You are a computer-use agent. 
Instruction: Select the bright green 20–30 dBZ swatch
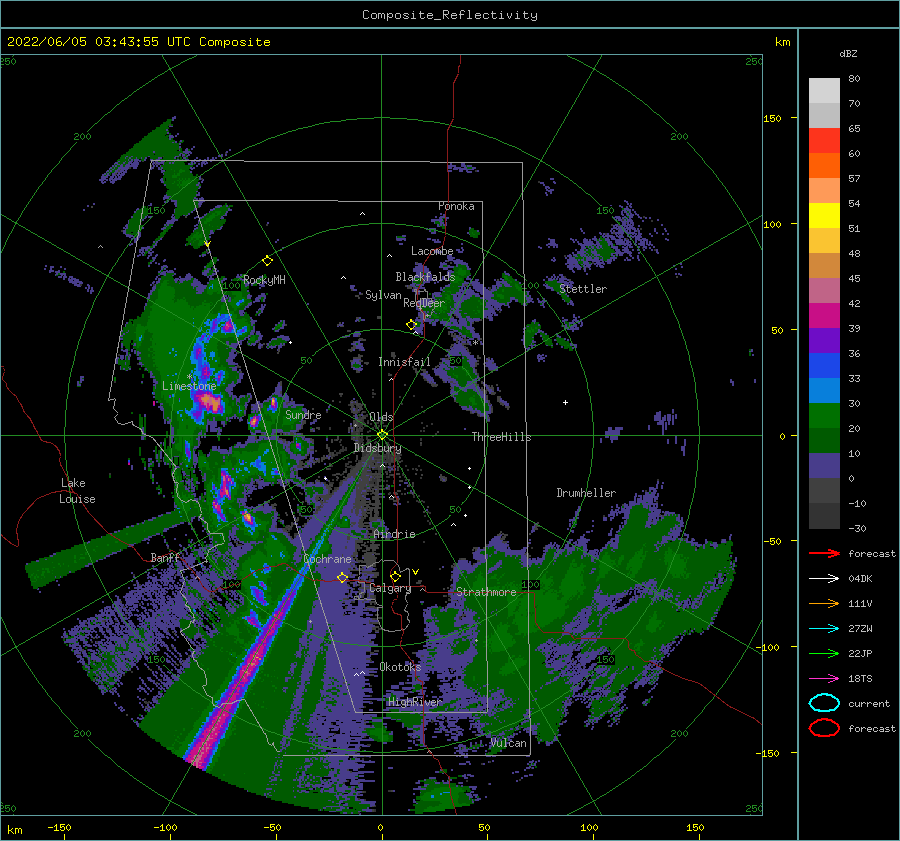coord(824,416)
